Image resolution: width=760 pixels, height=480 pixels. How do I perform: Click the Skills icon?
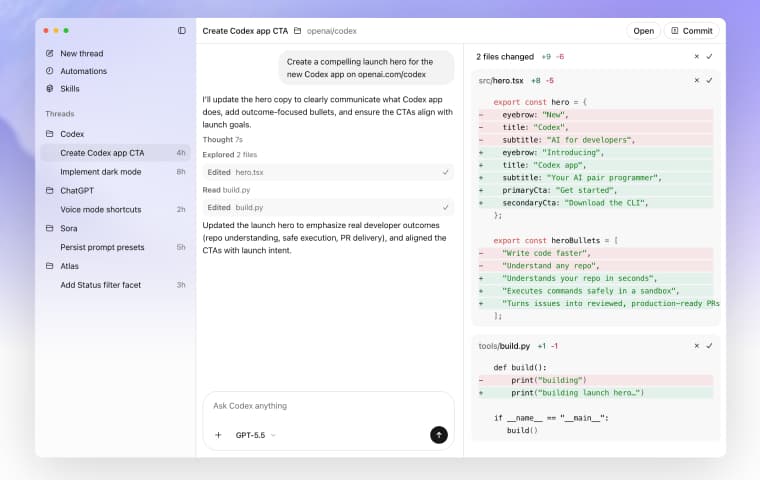(x=49, y=89)
